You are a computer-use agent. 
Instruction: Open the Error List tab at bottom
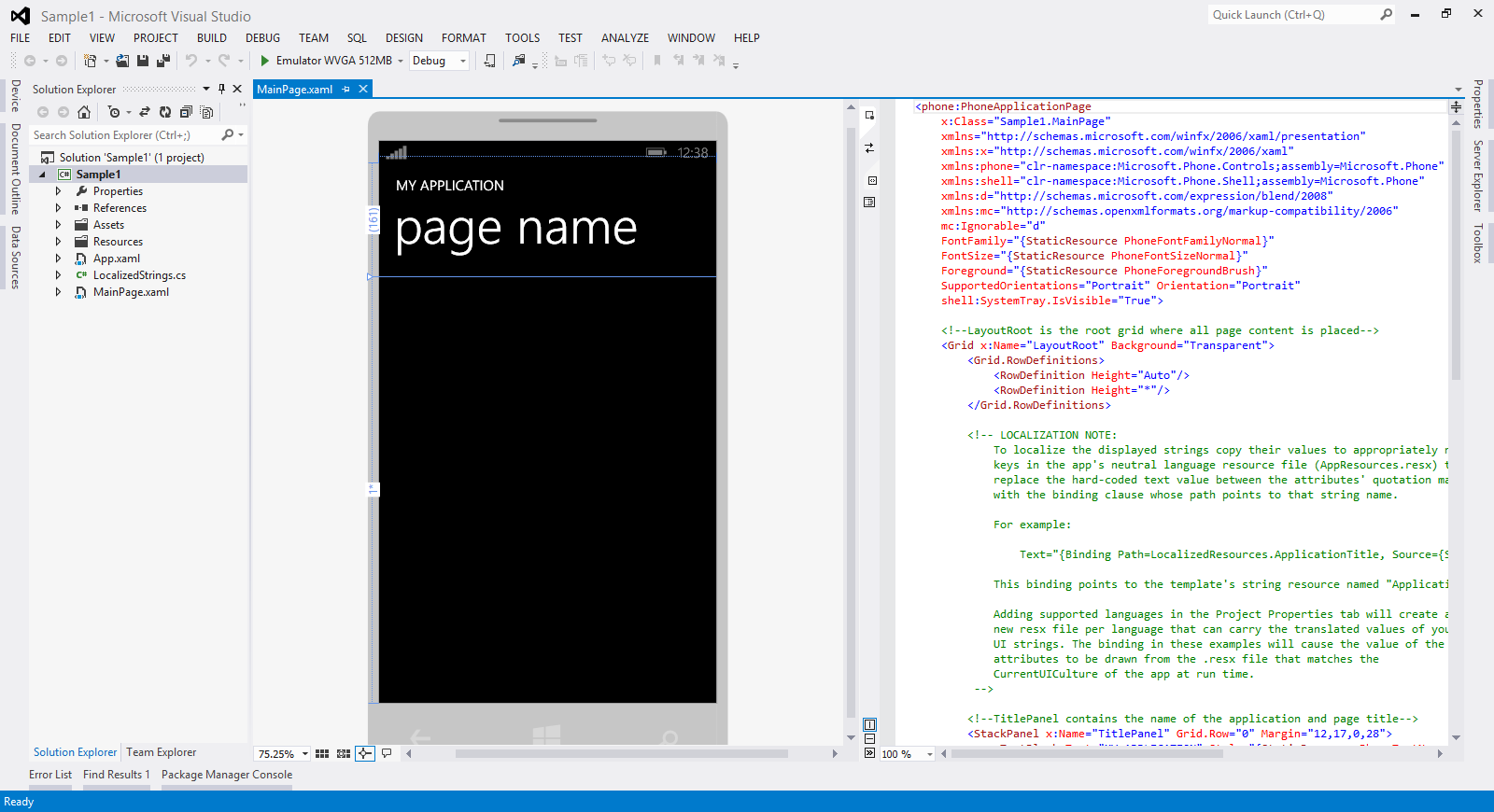(x=50, y=775)
